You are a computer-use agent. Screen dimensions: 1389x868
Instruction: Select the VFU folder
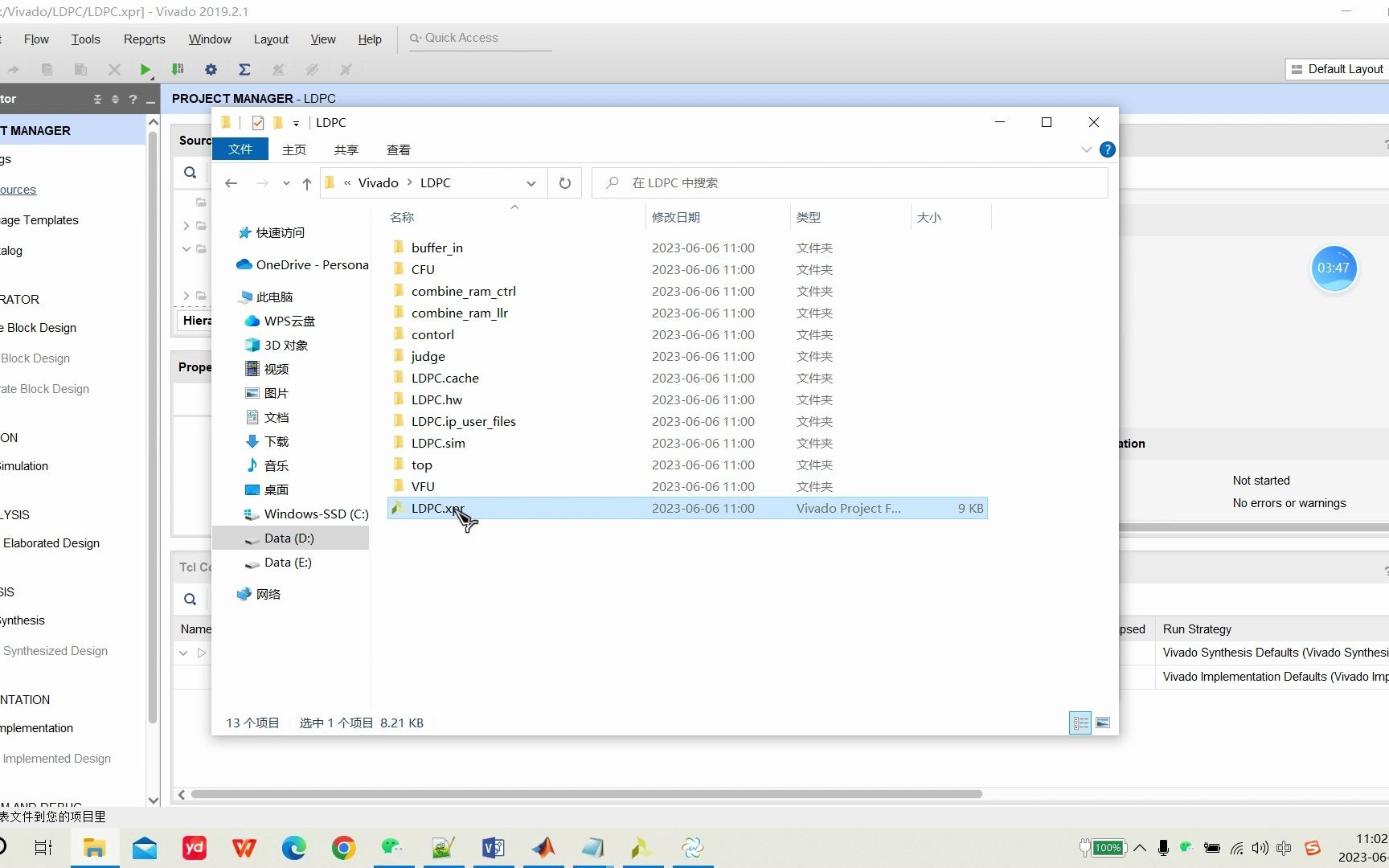423,487
